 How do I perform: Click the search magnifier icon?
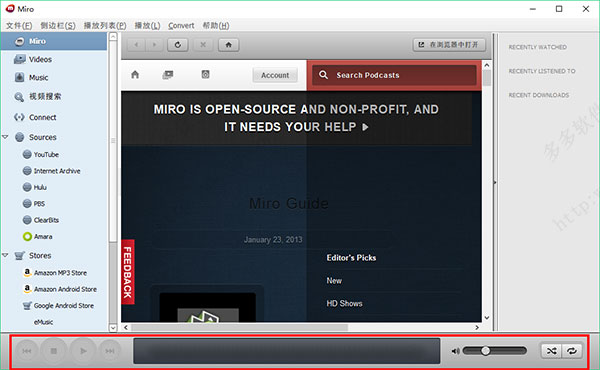tap(323, 75)
